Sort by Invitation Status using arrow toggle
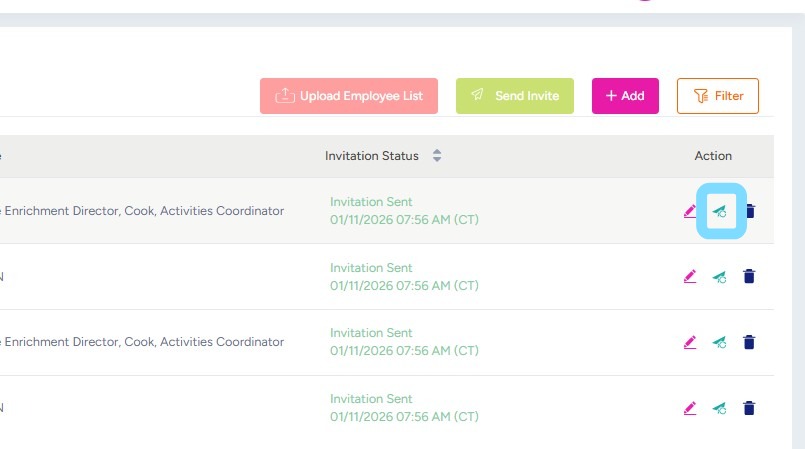805x449 pixels. pos(437,156)
